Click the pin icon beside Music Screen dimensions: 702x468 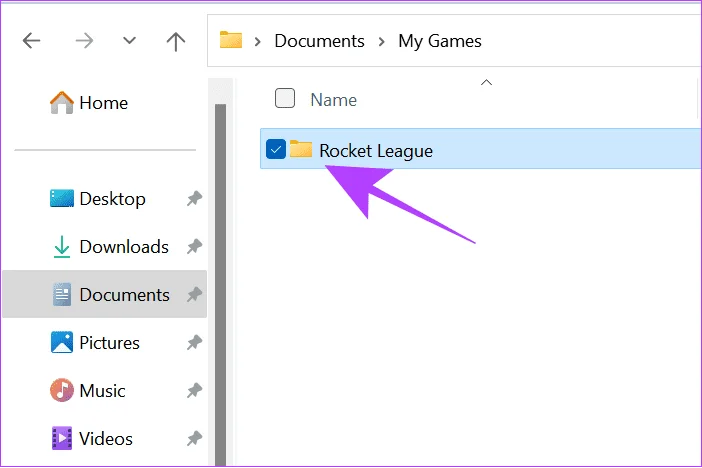tap(194, 391)
